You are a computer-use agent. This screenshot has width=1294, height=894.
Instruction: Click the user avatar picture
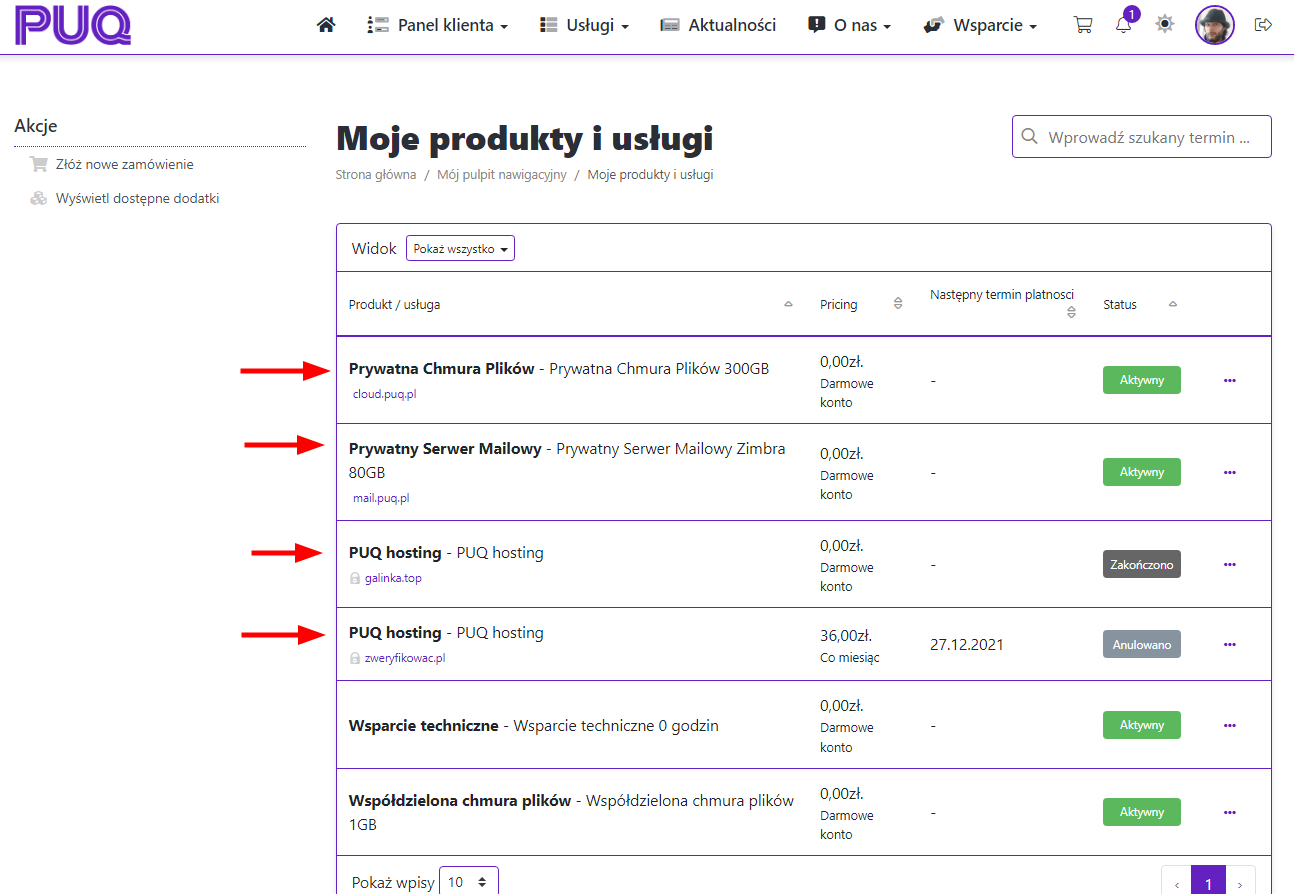1215,25
